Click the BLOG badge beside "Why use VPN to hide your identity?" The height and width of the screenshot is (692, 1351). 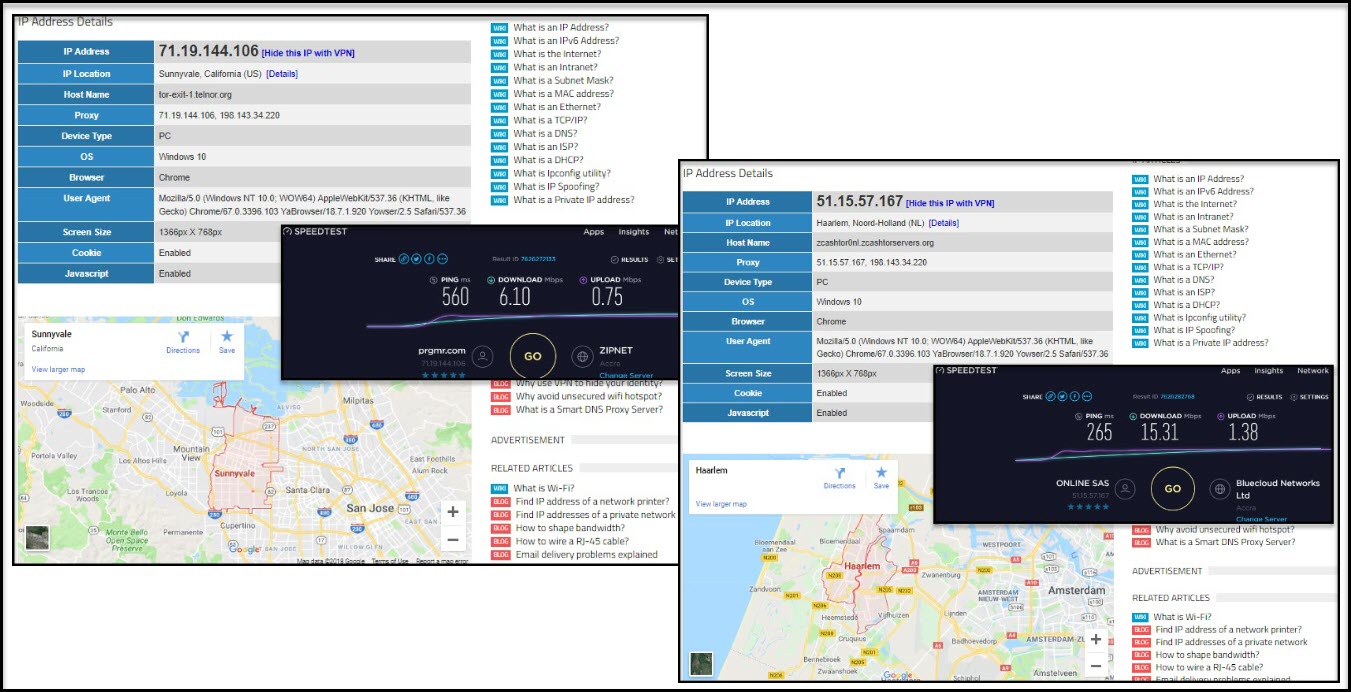500,383
